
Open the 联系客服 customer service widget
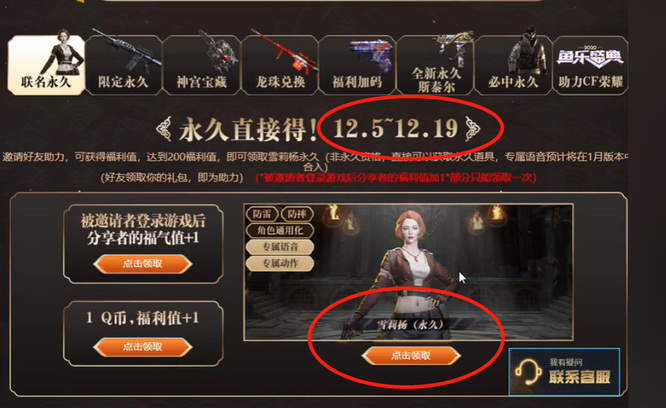(564, 372)
